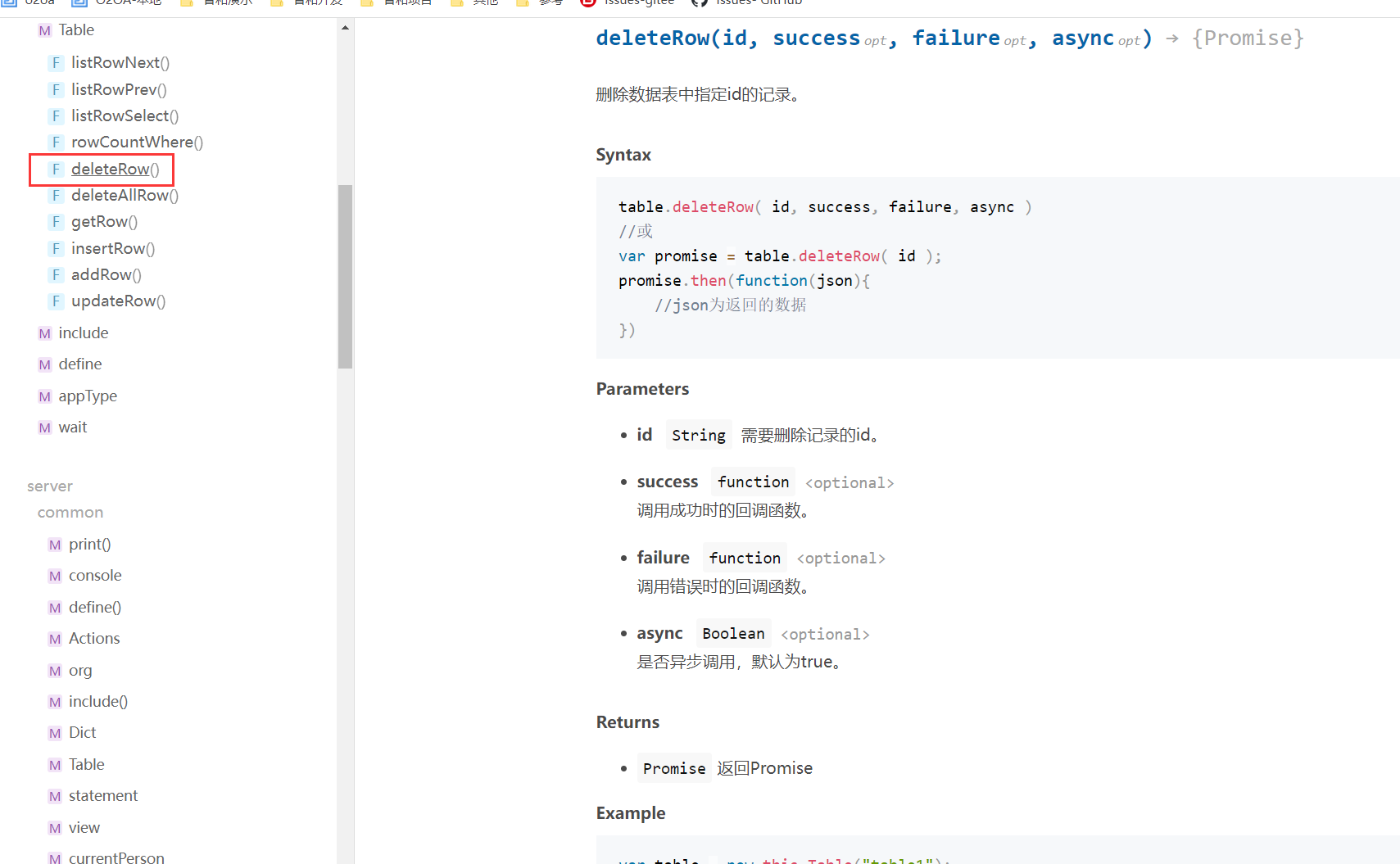Click the function type label beside failure
Viewport: 1400px width, 864px height.
(745, 559)
